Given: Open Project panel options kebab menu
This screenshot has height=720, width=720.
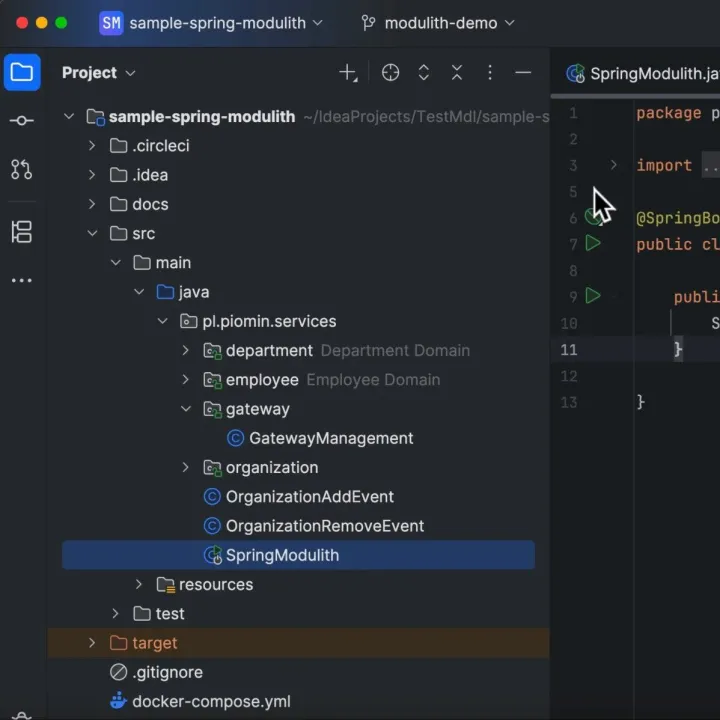Looking at the screenshot, I should point(490,73).
